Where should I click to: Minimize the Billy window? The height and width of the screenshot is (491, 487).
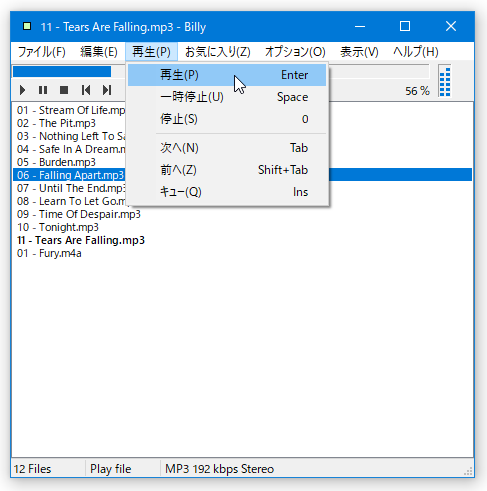pos(360,26)
